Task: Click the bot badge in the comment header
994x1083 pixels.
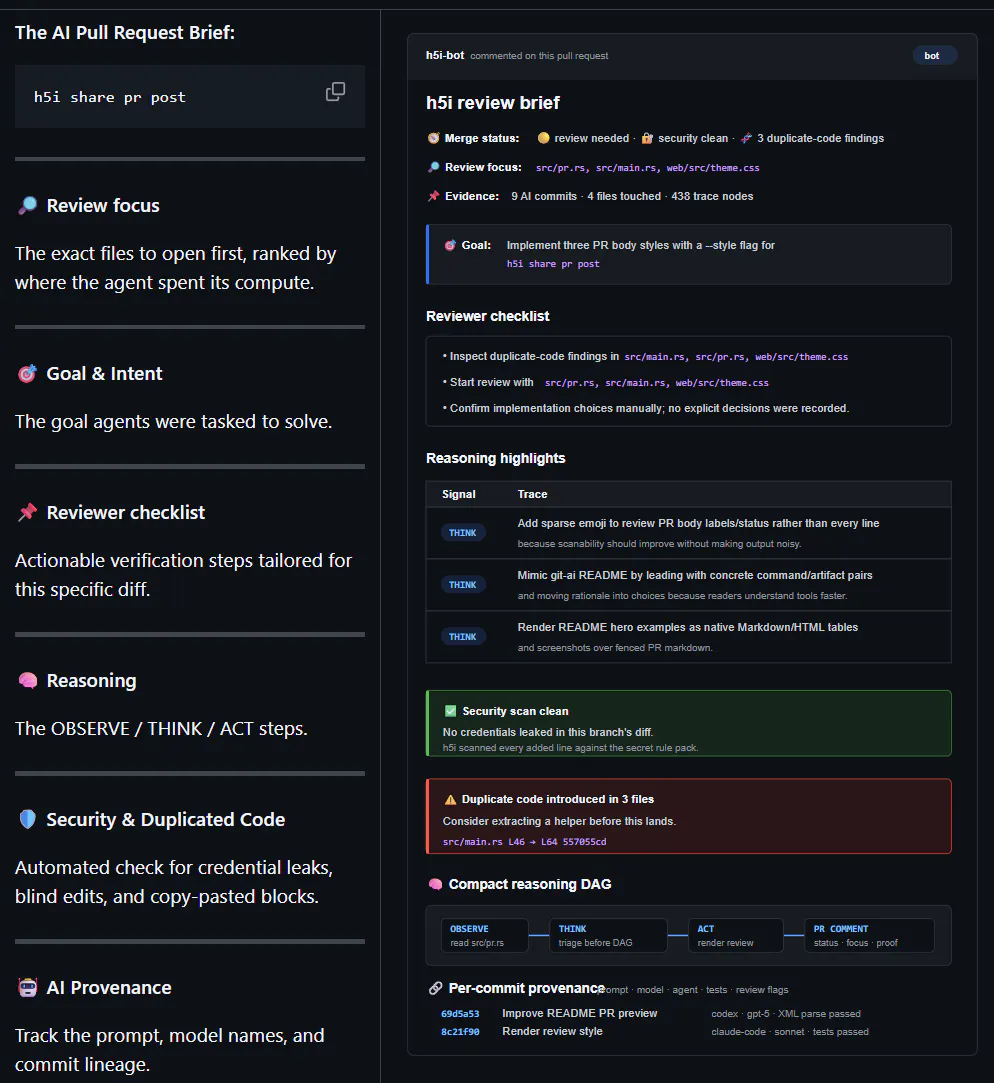Action: (x=934, y=55)
